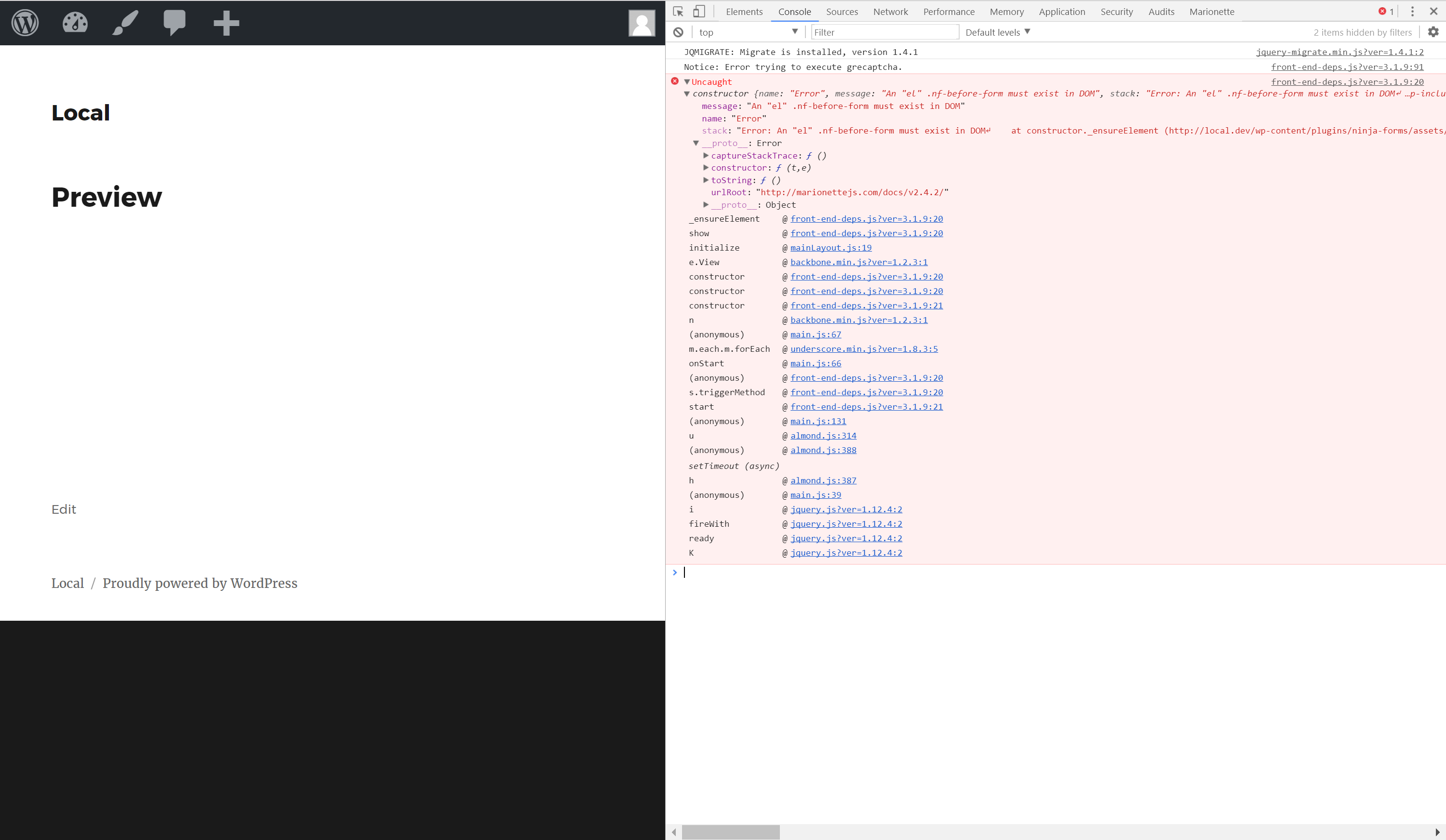Focus the console Filter field
1446x840 pixels.
coord(885,32)
